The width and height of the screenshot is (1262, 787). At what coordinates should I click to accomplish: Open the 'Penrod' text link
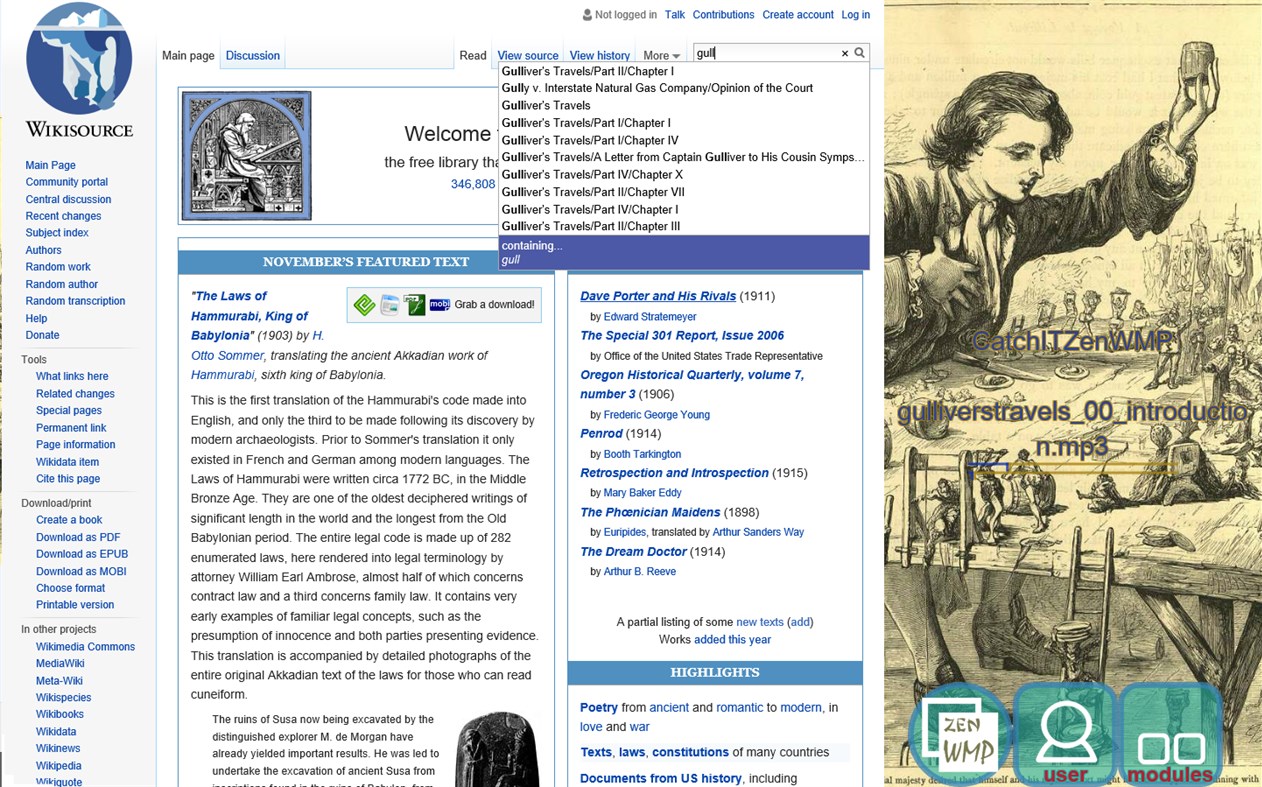(x=601, y=433)
